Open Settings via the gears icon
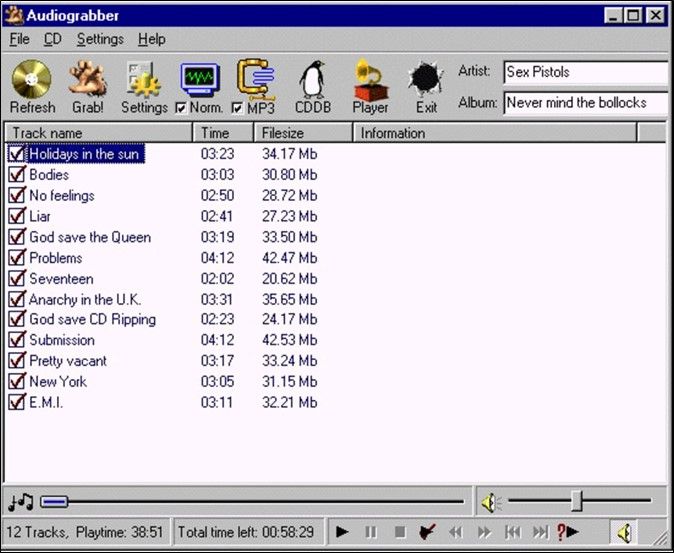Screen dimensions: 674x553 coord(144,80)
